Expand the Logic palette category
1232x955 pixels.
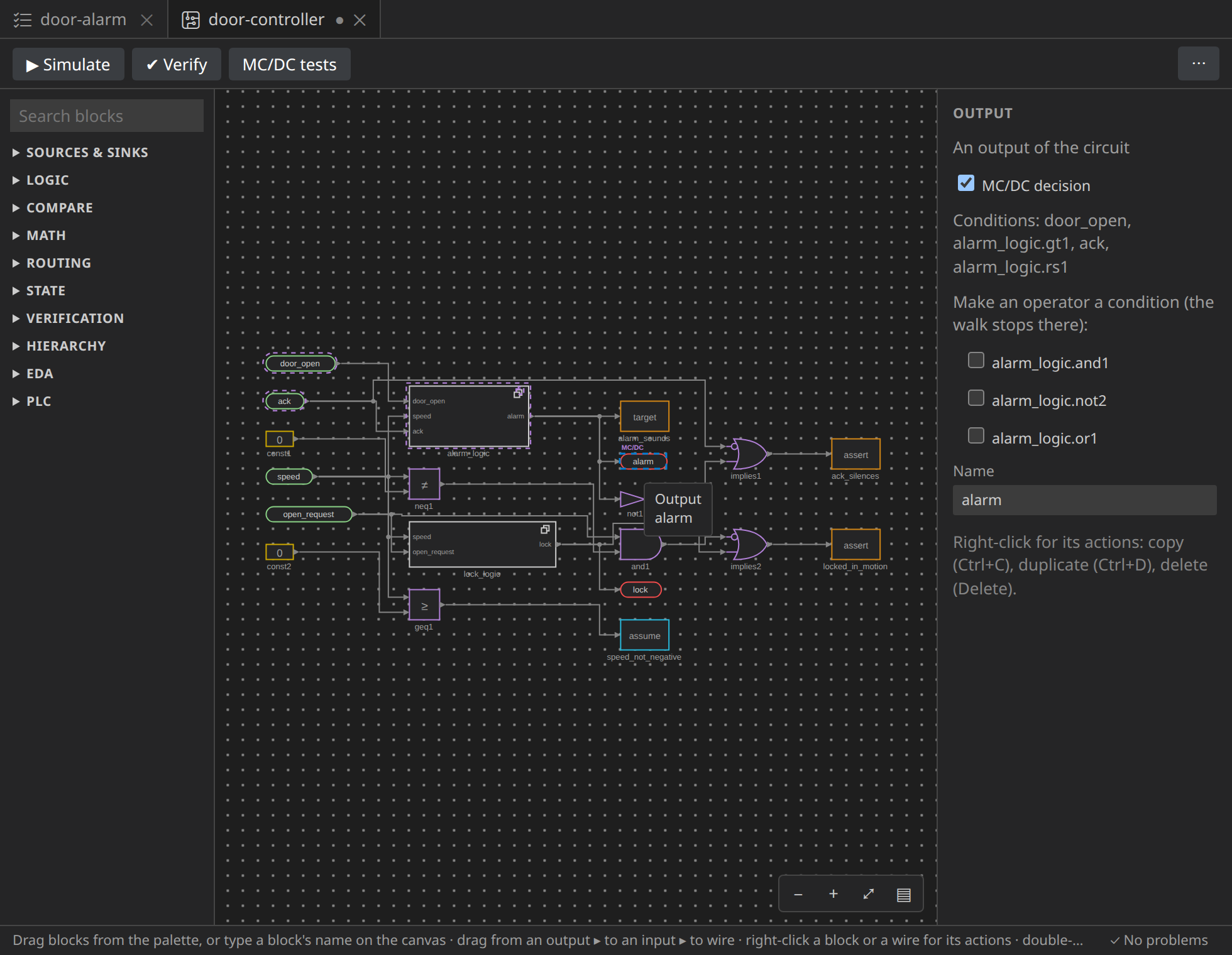(x=107, y=180)
